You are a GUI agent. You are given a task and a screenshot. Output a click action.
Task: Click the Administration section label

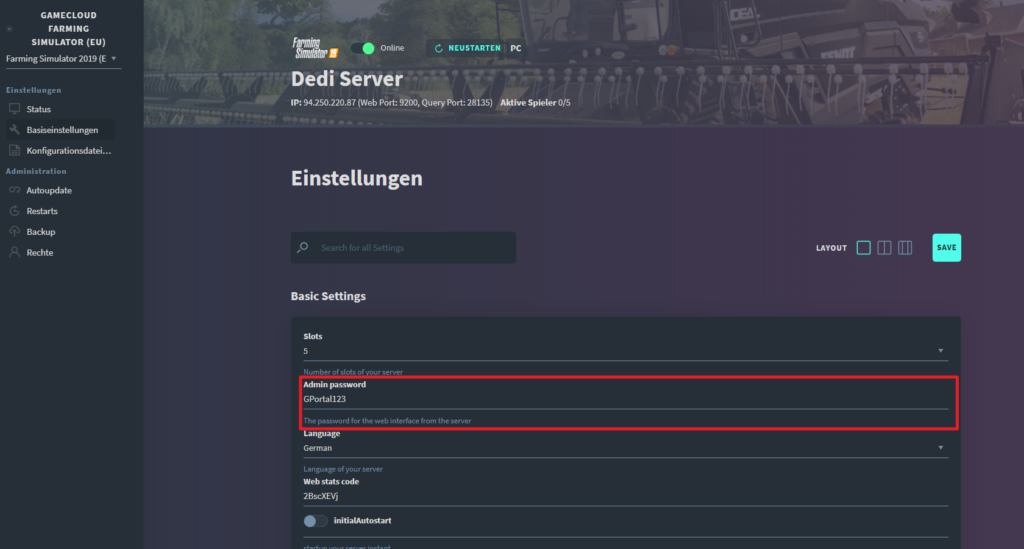pyautogui.click(x=36, y=171)
